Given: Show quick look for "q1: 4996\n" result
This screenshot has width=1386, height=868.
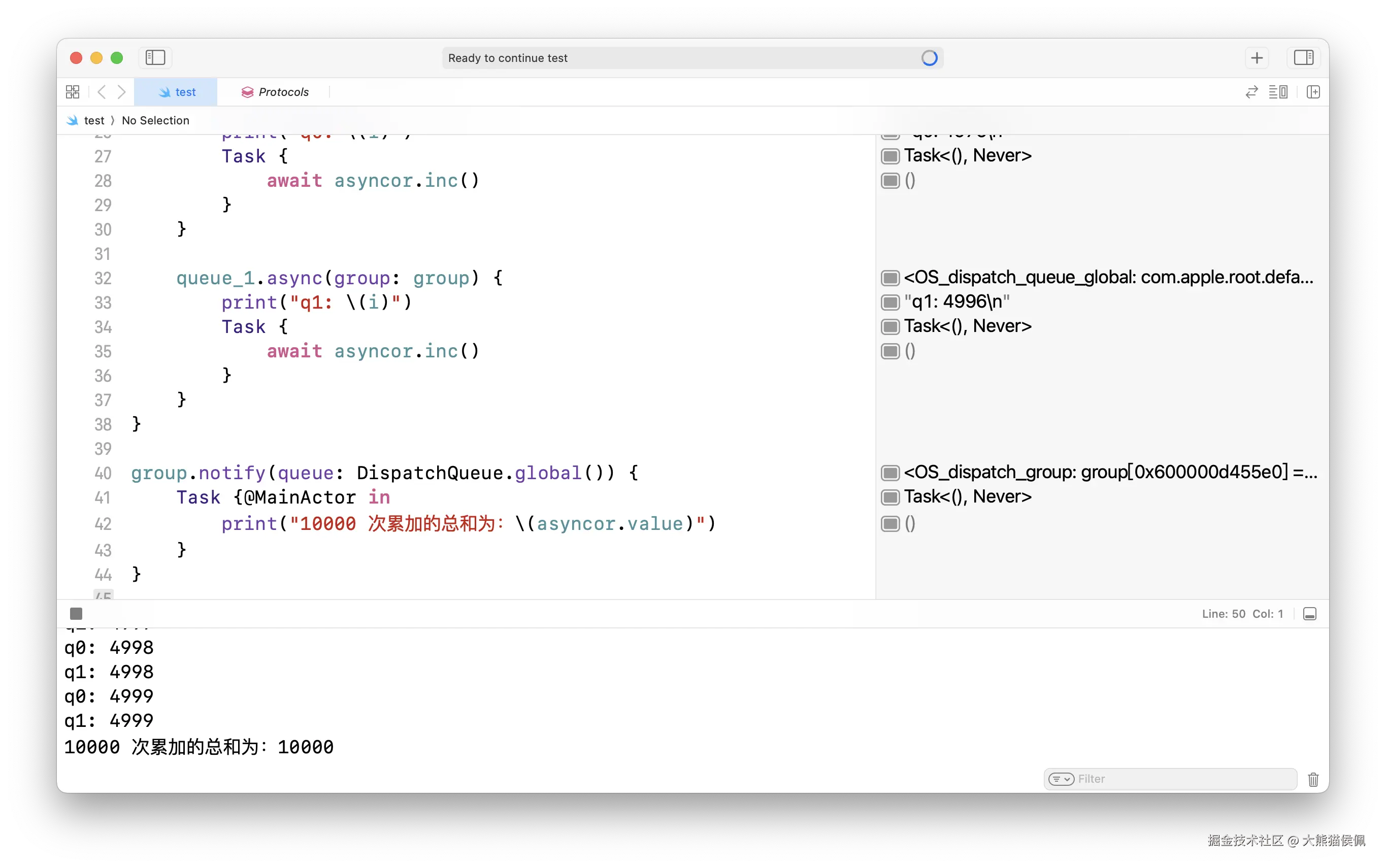Looking at the screenshot, I should [890, 302].
